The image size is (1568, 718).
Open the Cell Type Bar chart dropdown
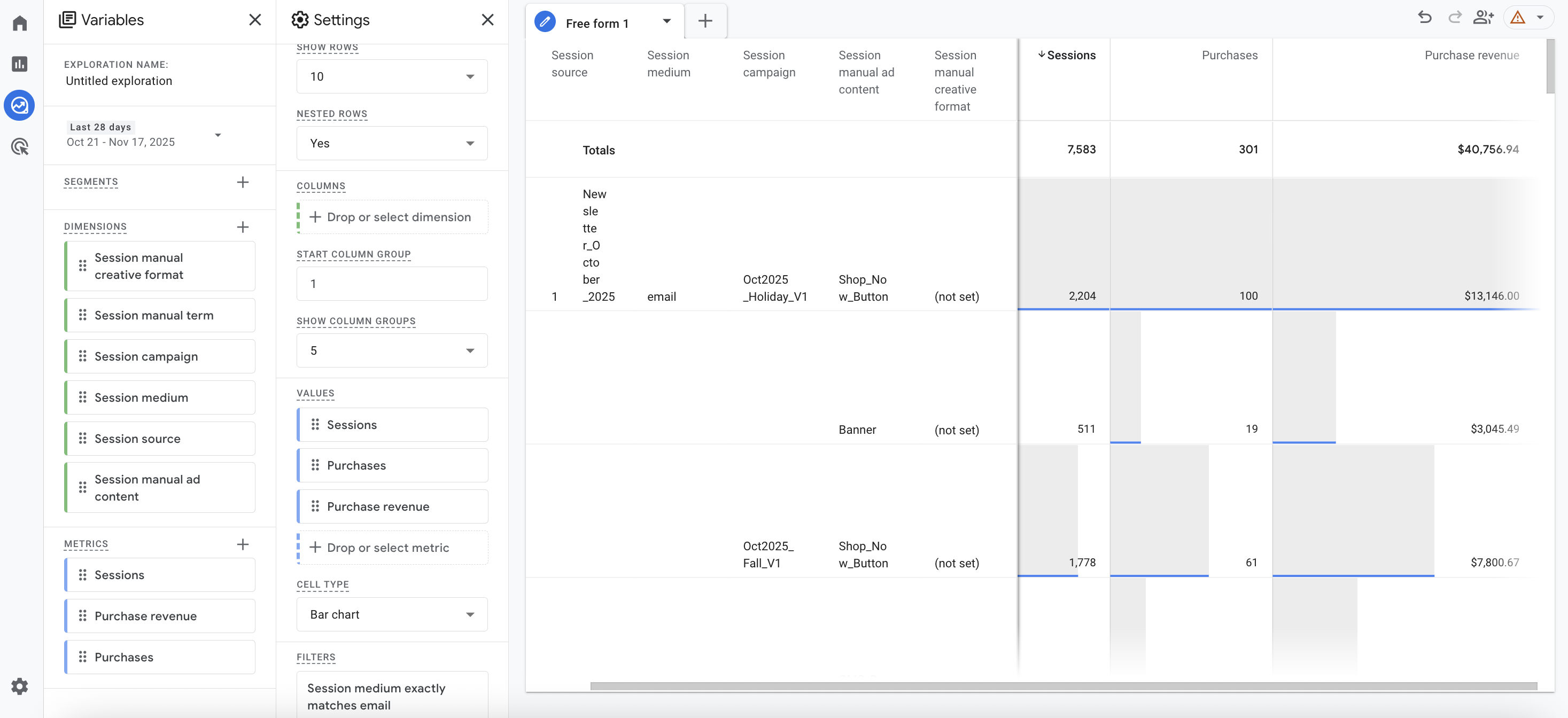click(x=391, y=614)
